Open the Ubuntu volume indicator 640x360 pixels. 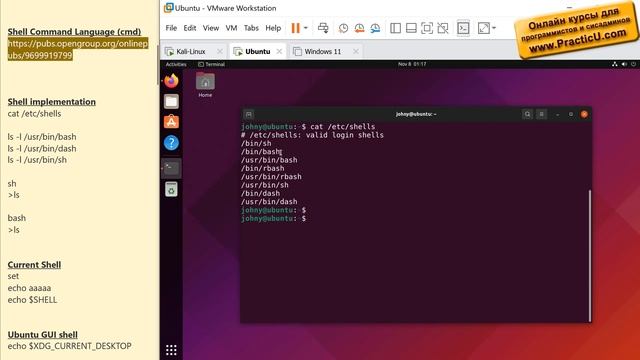click(624, 64)
